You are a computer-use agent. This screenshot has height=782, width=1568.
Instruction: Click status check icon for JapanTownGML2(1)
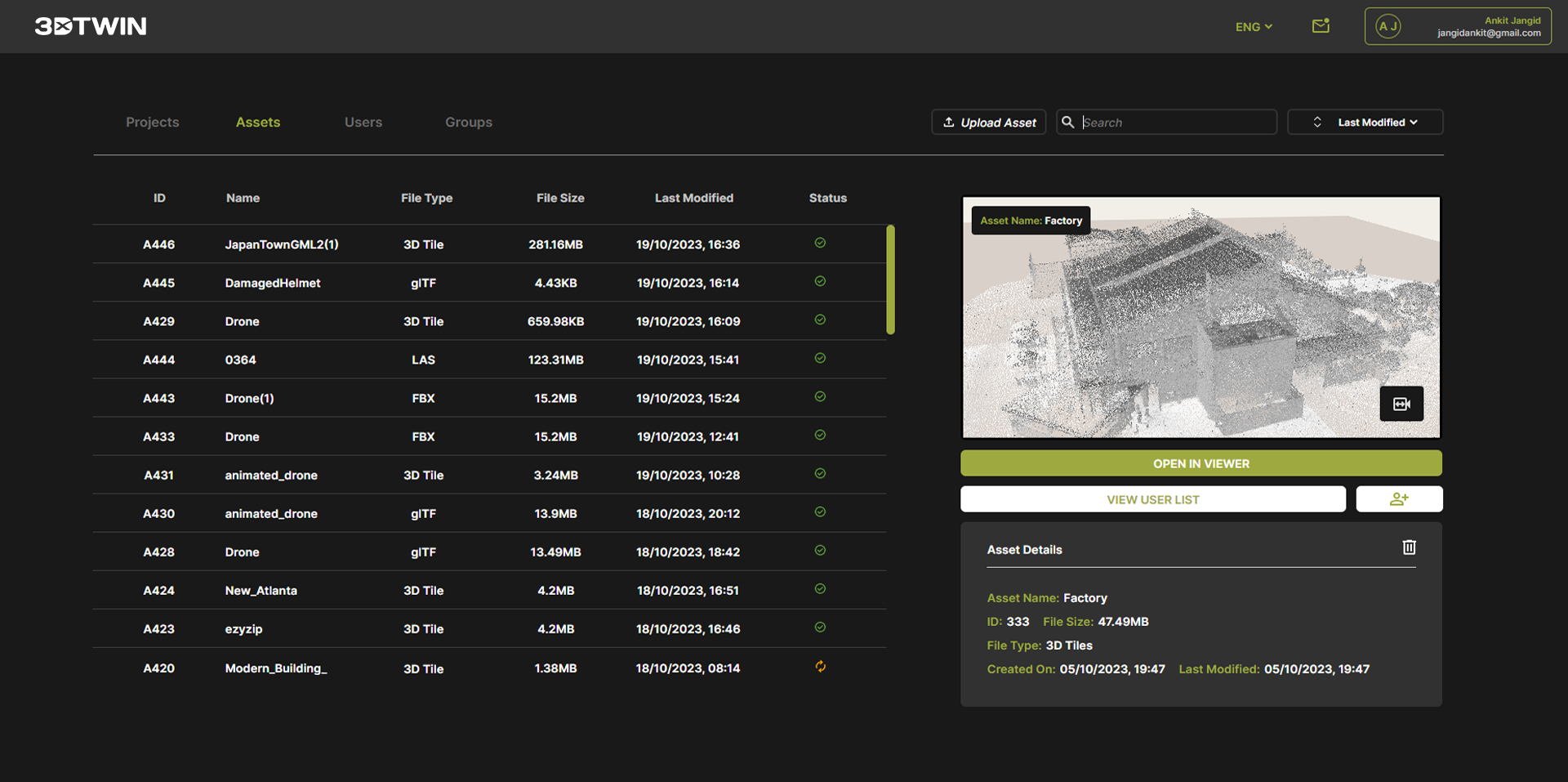click(x=820, y=243)
